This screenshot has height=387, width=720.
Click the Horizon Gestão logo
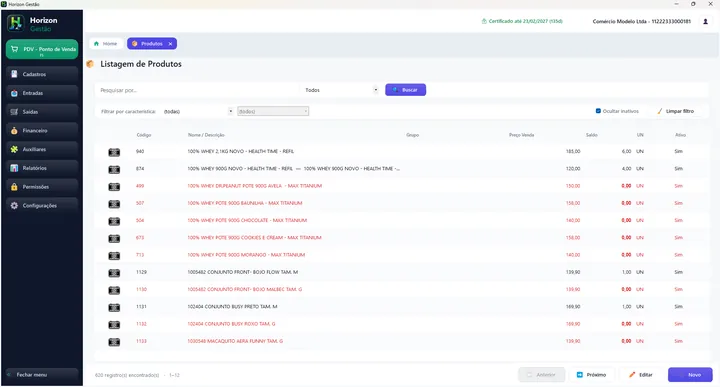click(x=15, y=23)
